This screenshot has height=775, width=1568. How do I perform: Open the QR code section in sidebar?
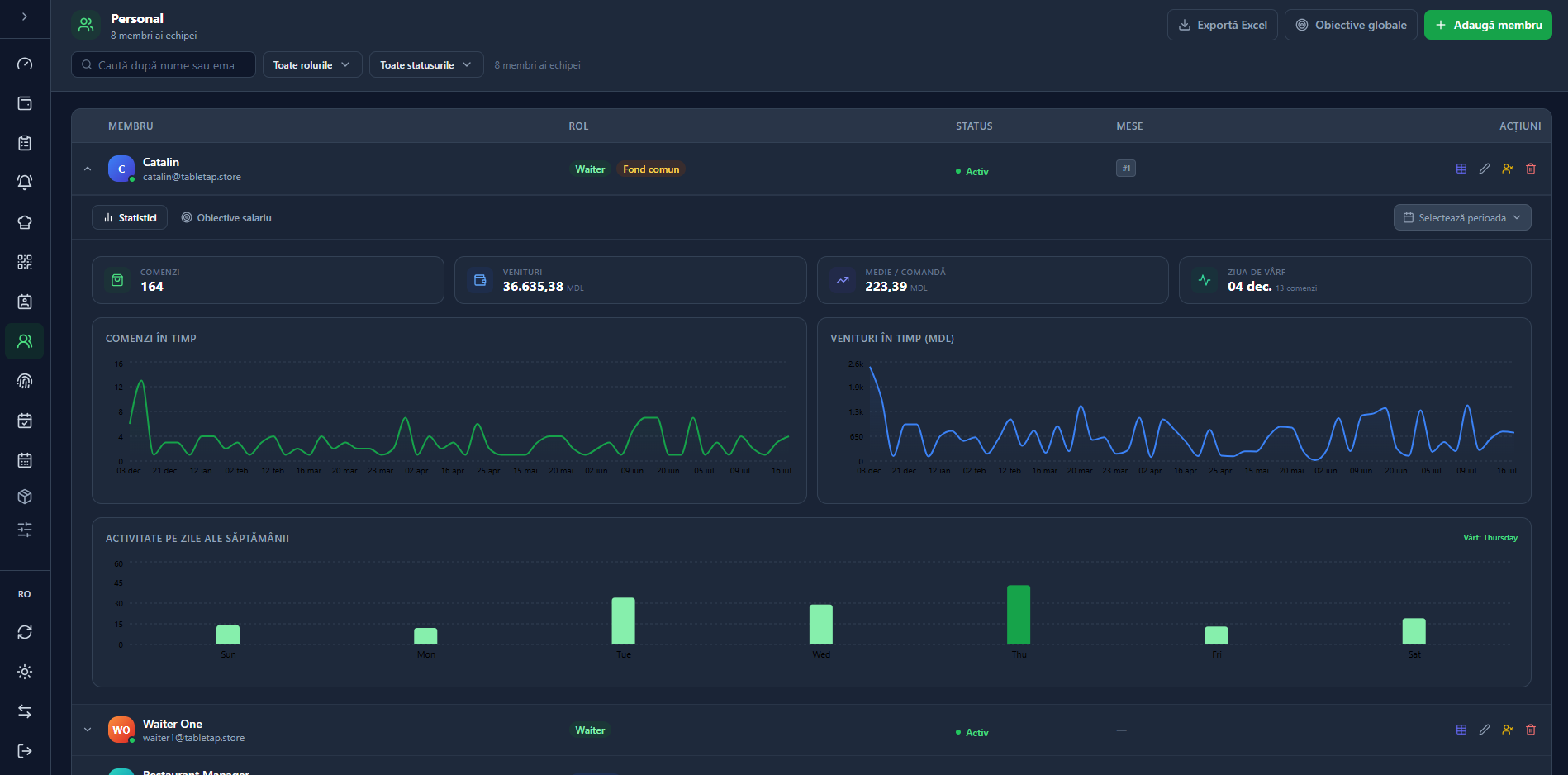click(25, 262)
